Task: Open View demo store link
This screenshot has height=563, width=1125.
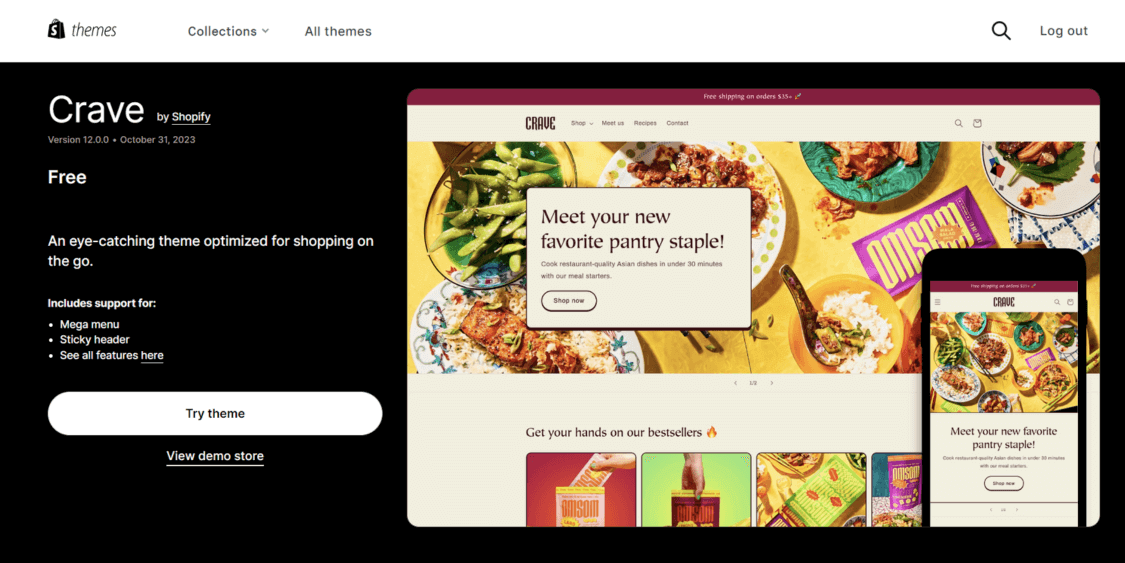Action: coord(215,456)
